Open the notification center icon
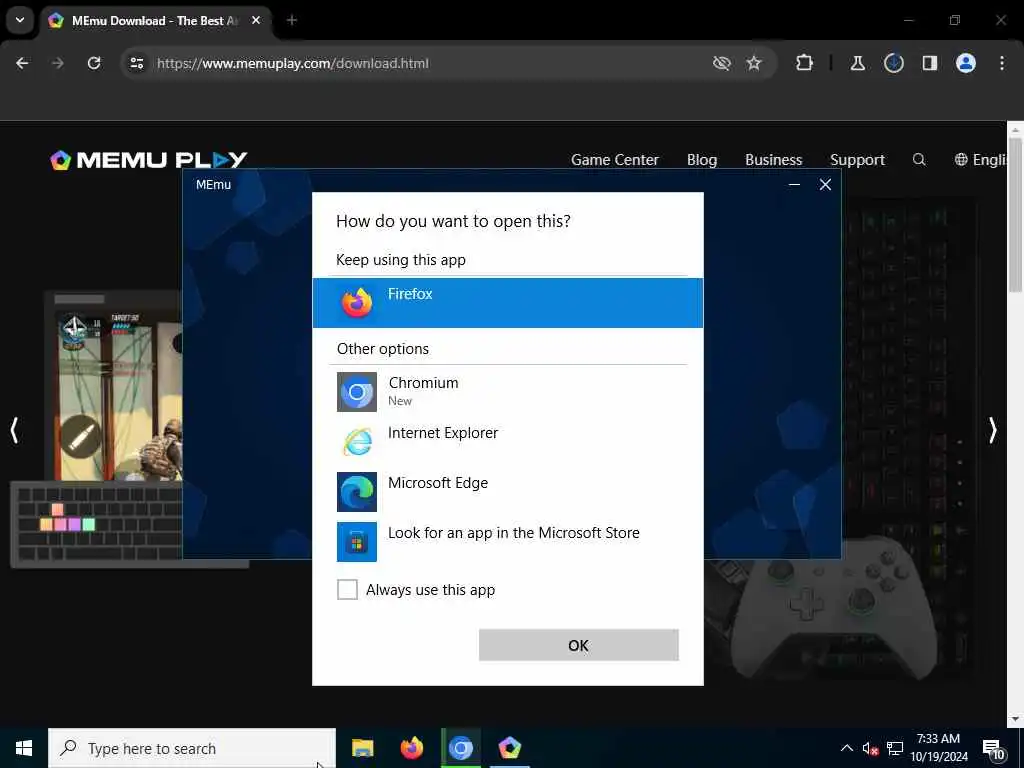Screen dimensions: 1024x768 coord(994,749)
